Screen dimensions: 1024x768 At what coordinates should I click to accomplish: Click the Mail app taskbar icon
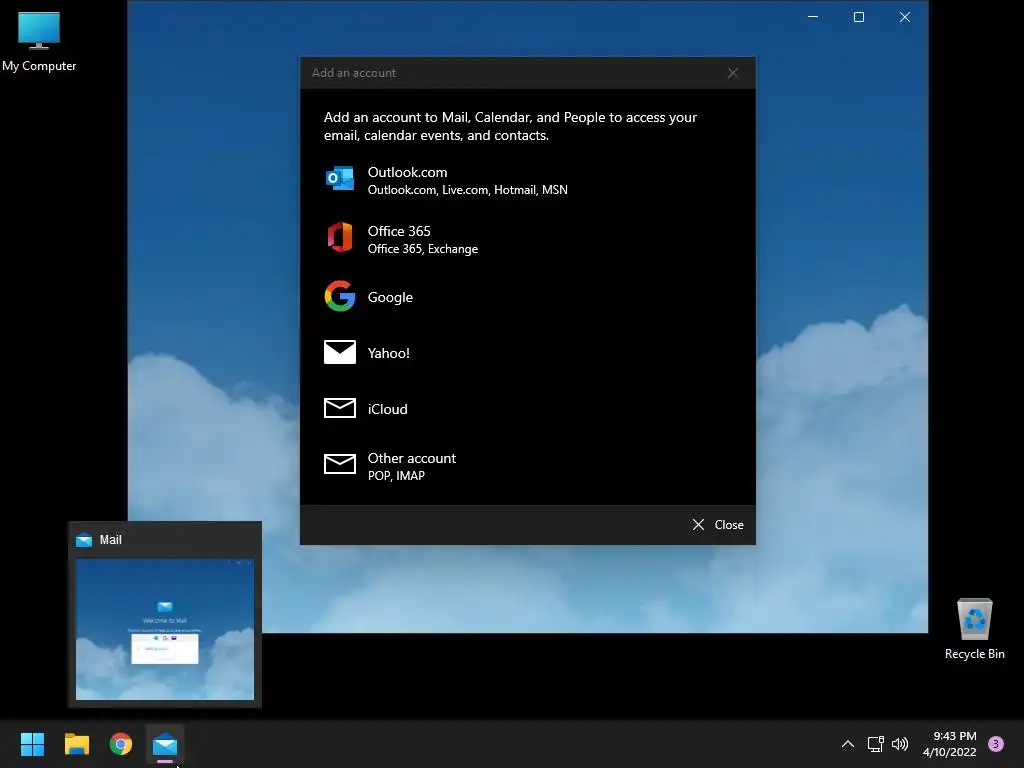pyautogui.click(x=165, y=744)
